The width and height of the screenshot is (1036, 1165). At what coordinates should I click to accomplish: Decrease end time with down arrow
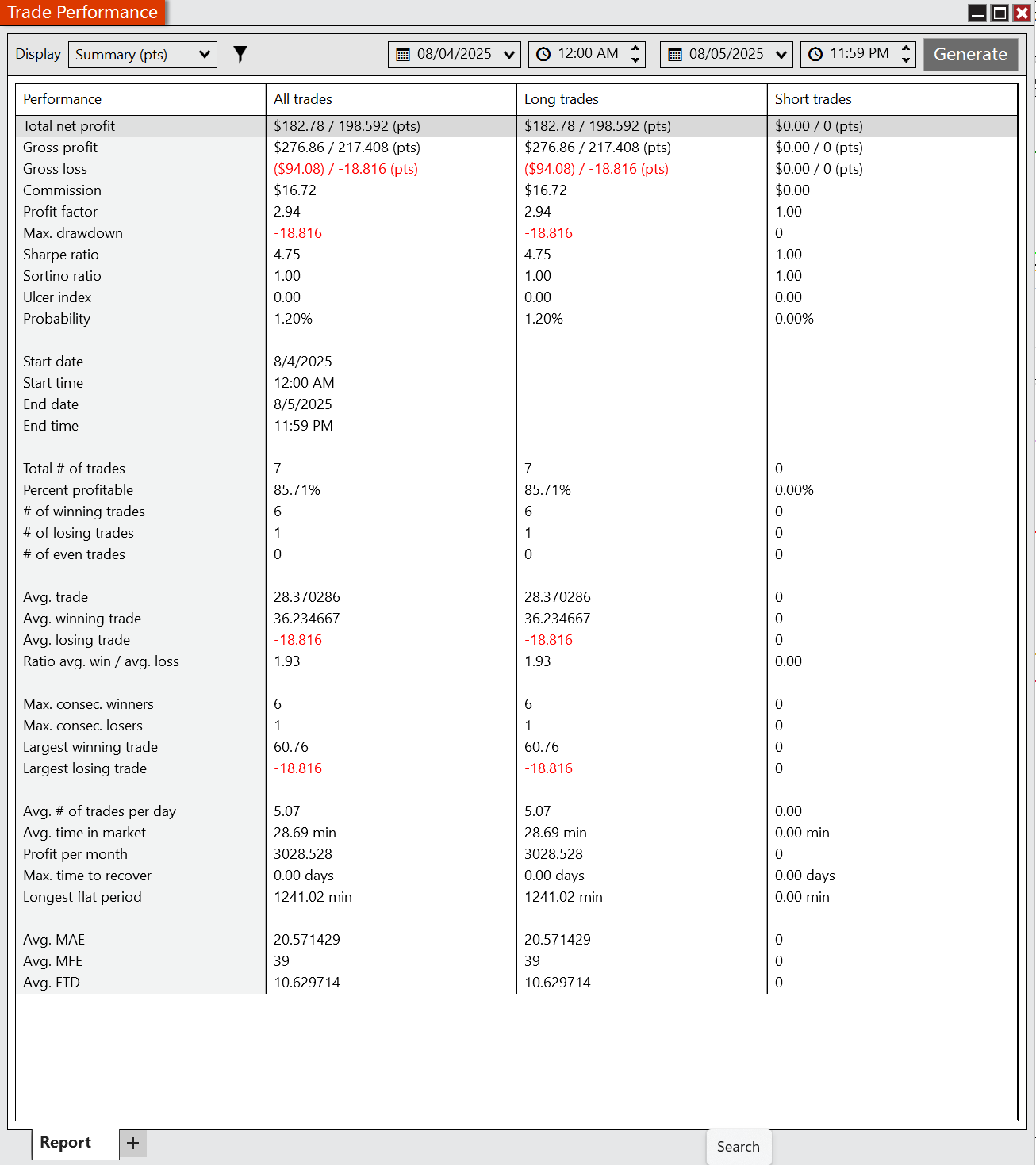tap(906, 60)
